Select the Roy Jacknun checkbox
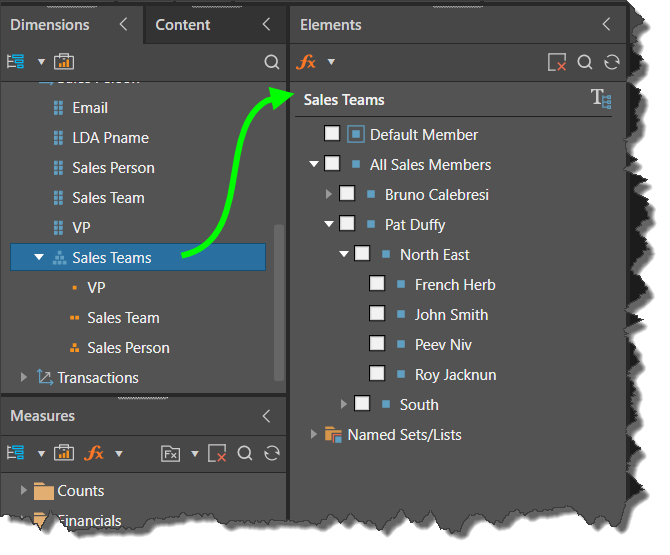The width and height of the screenshot is (670, 555). coord(377,374)
